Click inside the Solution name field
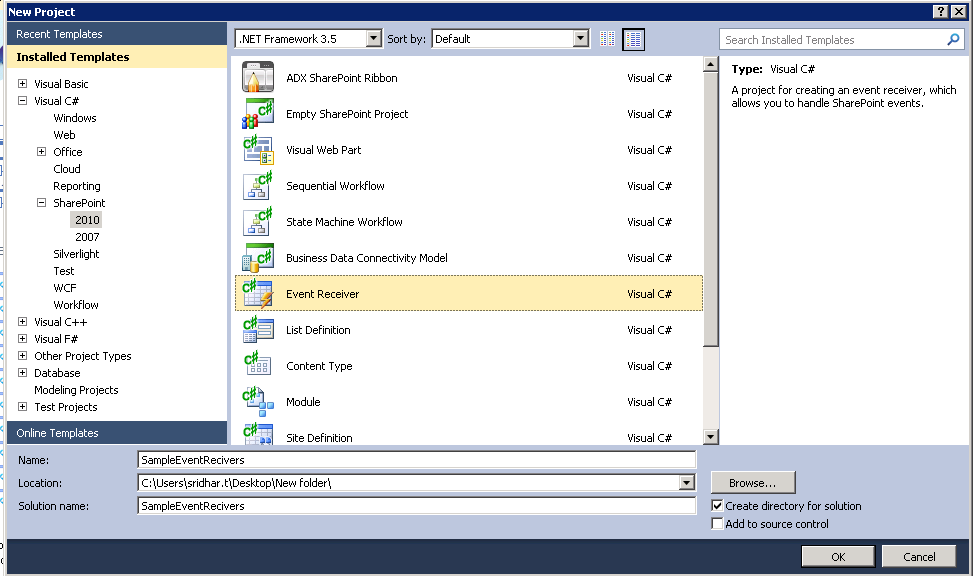Image resolution: width=973 pixels, height=576 pixels. (400, 506)
